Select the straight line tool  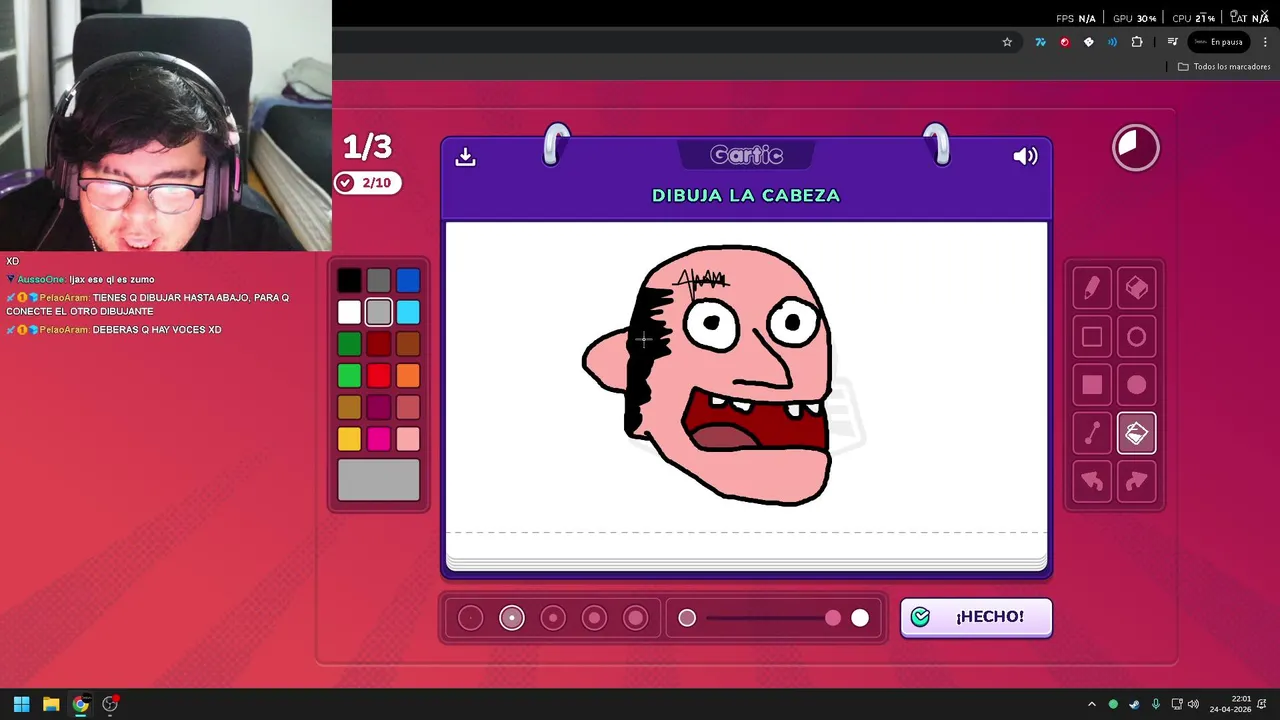pos(1092,433)
